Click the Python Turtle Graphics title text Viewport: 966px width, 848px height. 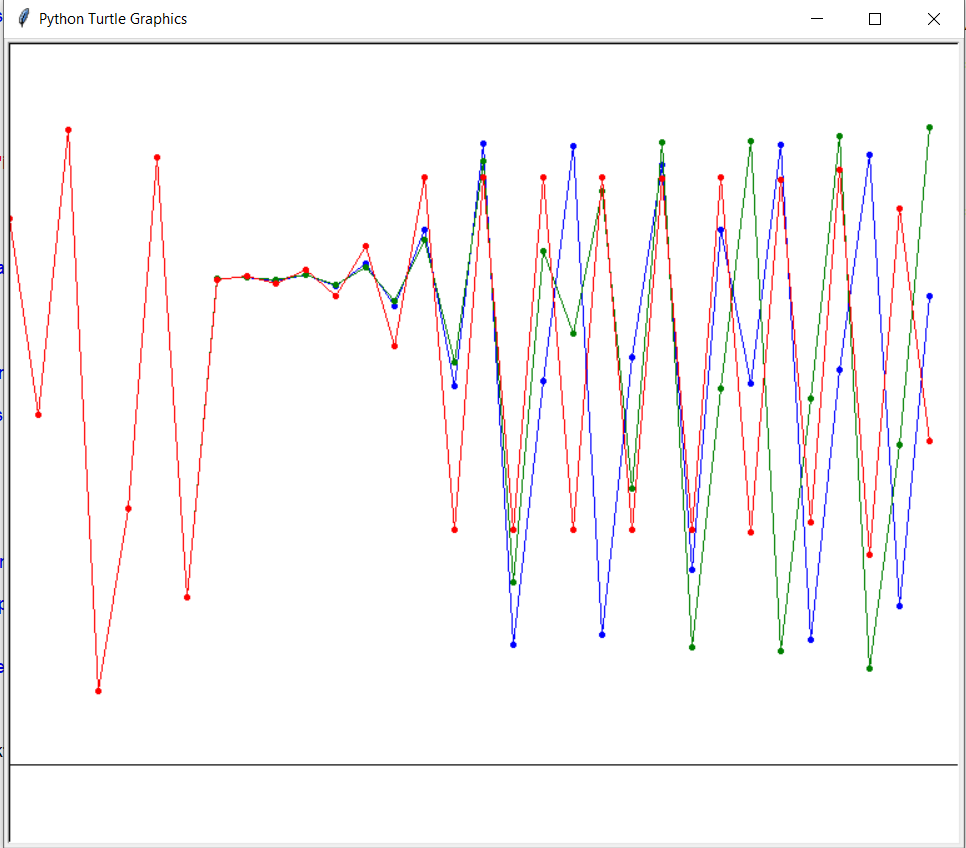click(112, 19)
